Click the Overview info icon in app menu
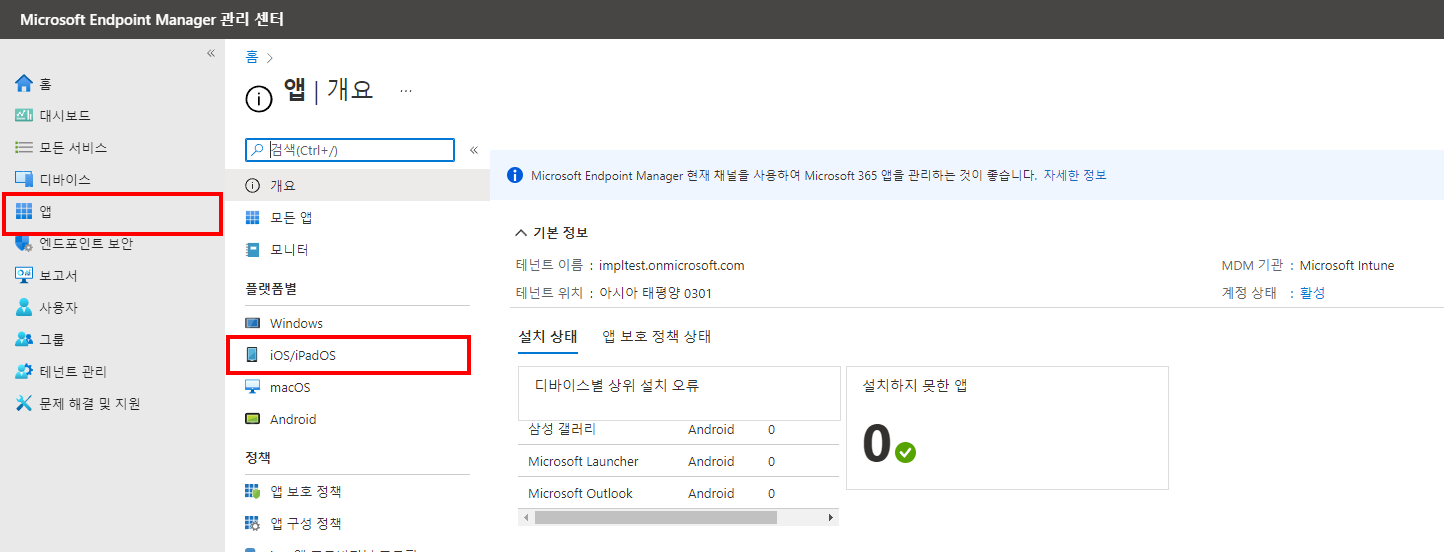1444x552 pixels. [x=253, y=186]
